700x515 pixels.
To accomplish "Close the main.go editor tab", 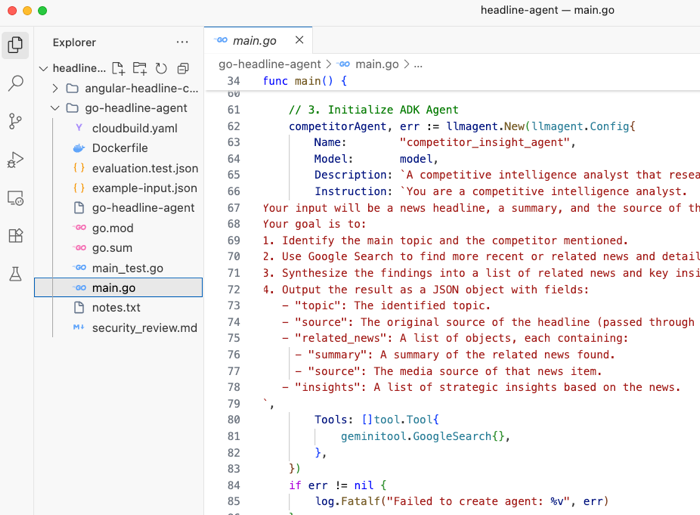I will (299, 40).
